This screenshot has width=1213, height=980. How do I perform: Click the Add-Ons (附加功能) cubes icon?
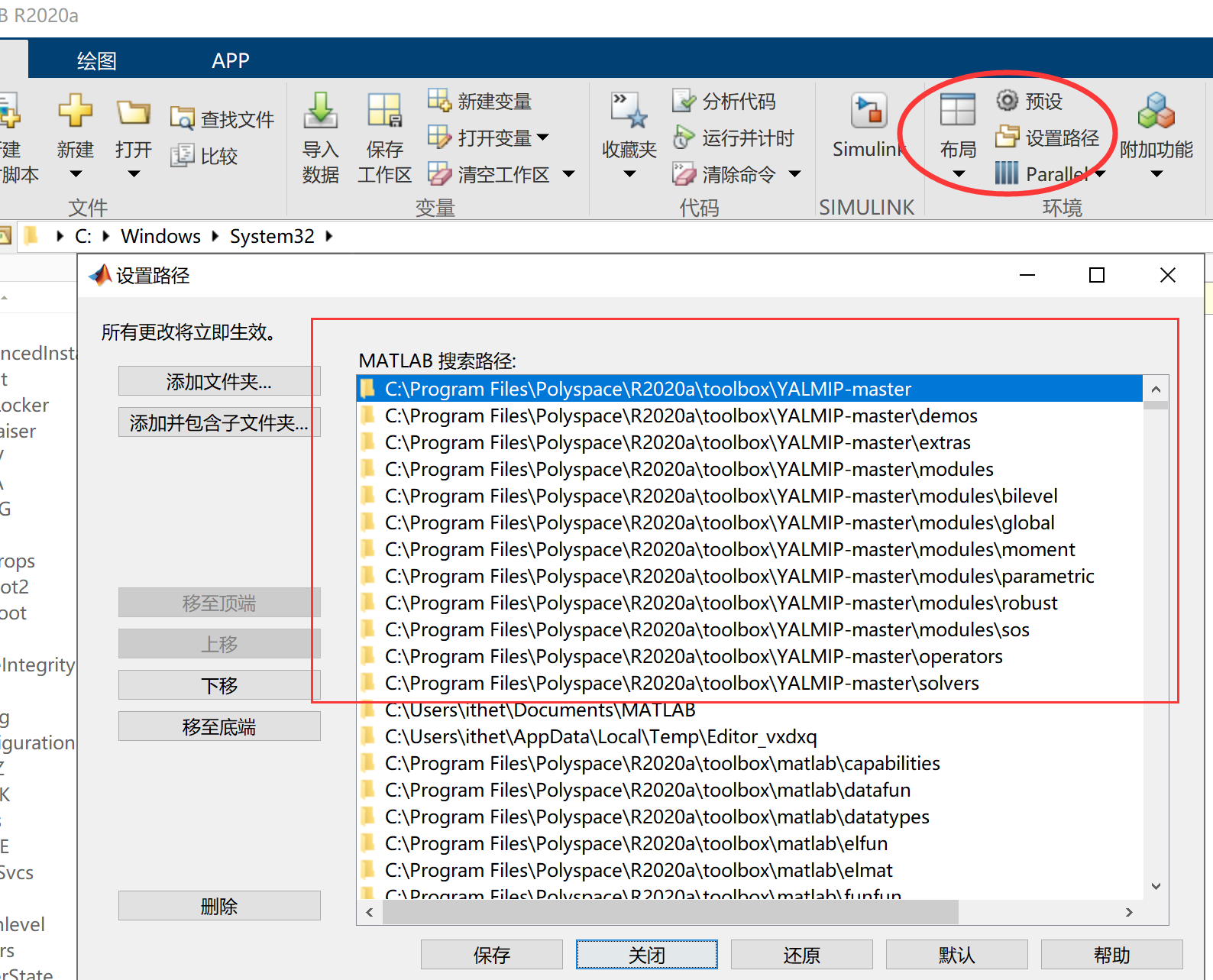[1156, 111]
